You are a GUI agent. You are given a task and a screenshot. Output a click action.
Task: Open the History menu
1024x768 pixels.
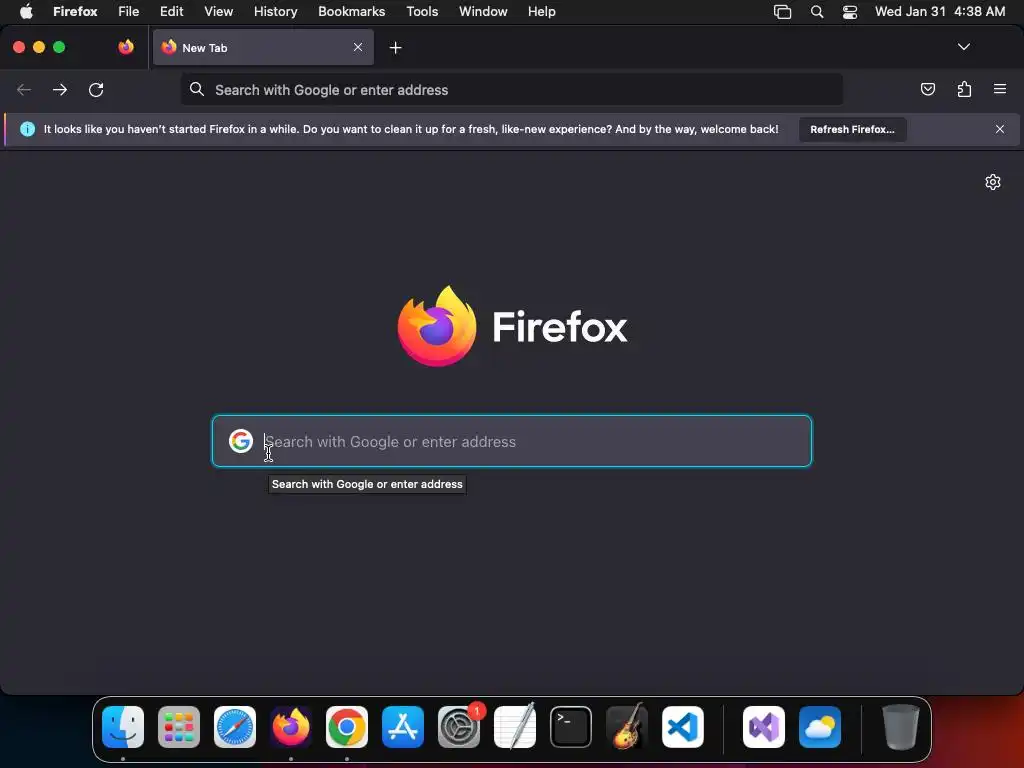[x=276, y=12]
